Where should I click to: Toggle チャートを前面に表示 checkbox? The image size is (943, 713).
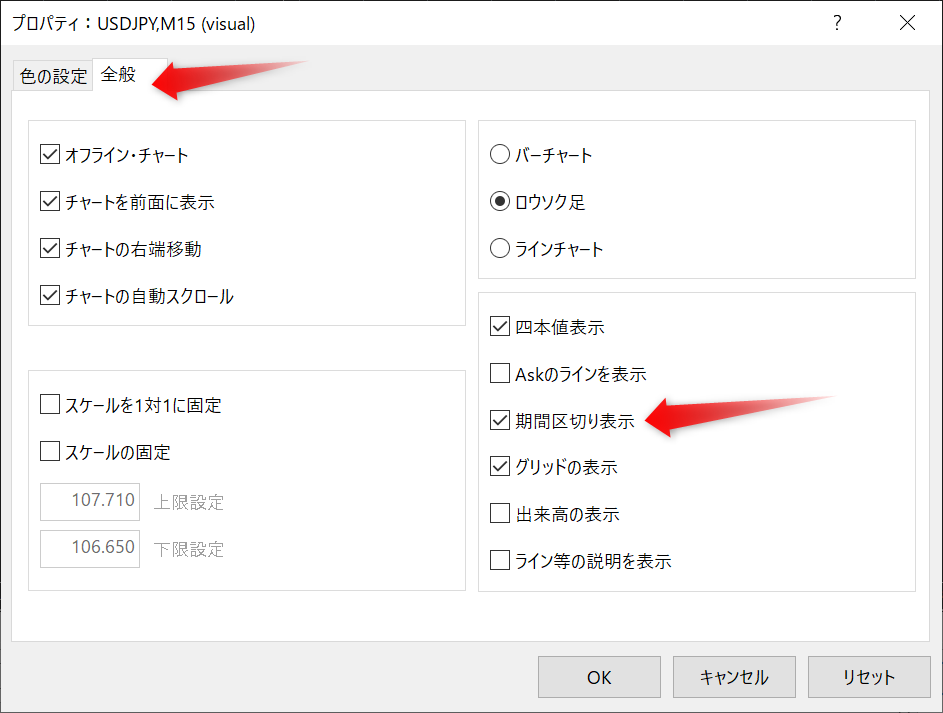click(x=50, y=202)
